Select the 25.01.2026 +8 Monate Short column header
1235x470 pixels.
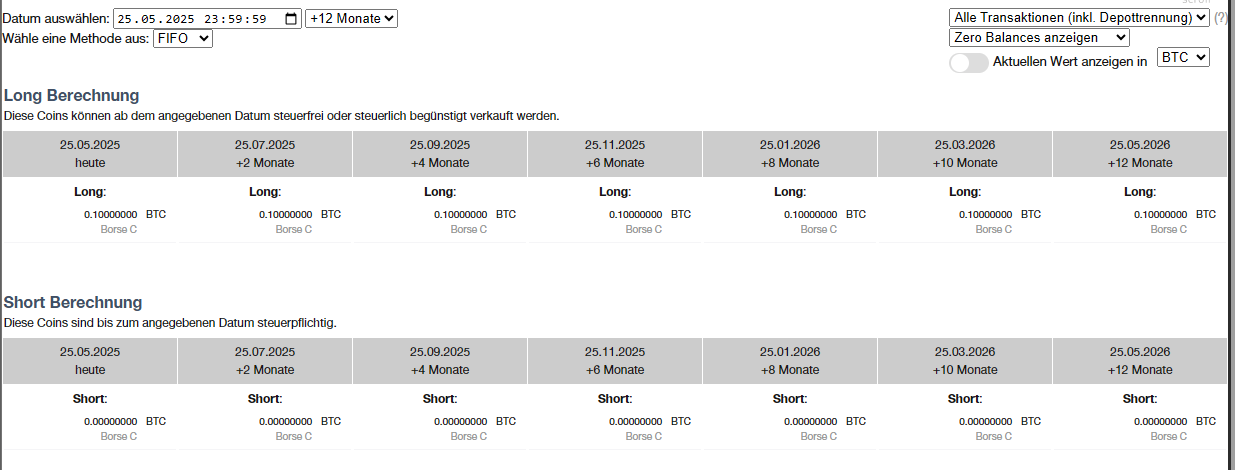[790, 361]
